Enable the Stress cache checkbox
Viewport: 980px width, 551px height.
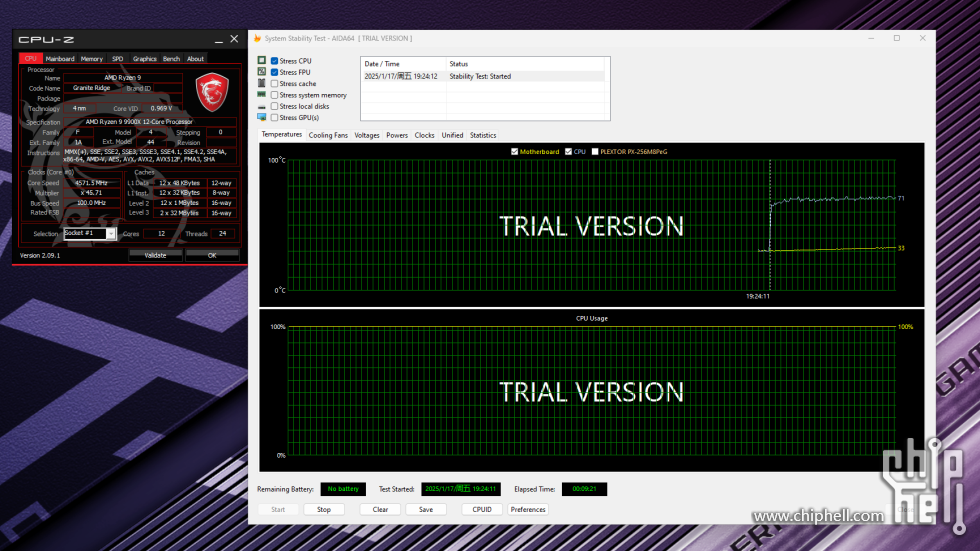click(274, 83)
